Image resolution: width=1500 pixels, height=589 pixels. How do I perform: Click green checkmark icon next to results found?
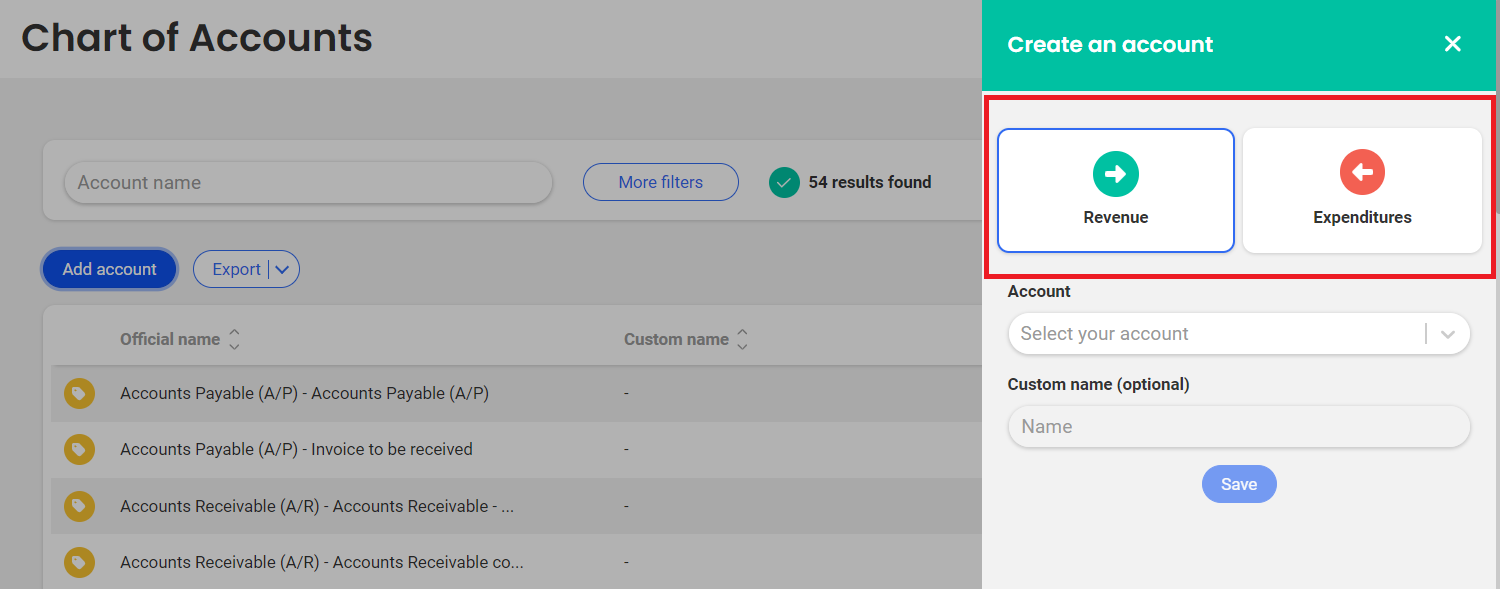[x=784, y=182]
